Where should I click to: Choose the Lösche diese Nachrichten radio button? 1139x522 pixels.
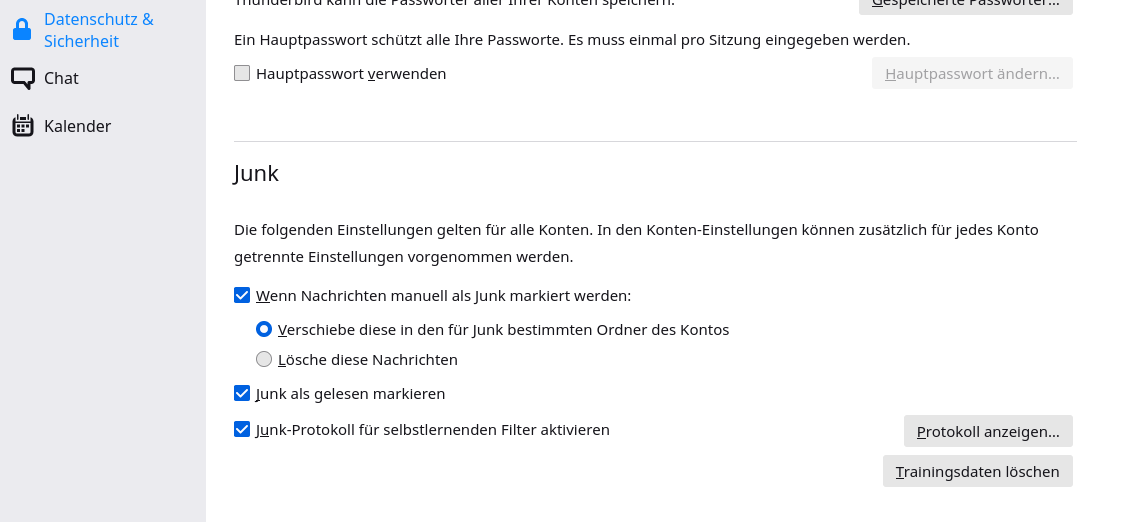pyautogui.click(x=264, y=359)
